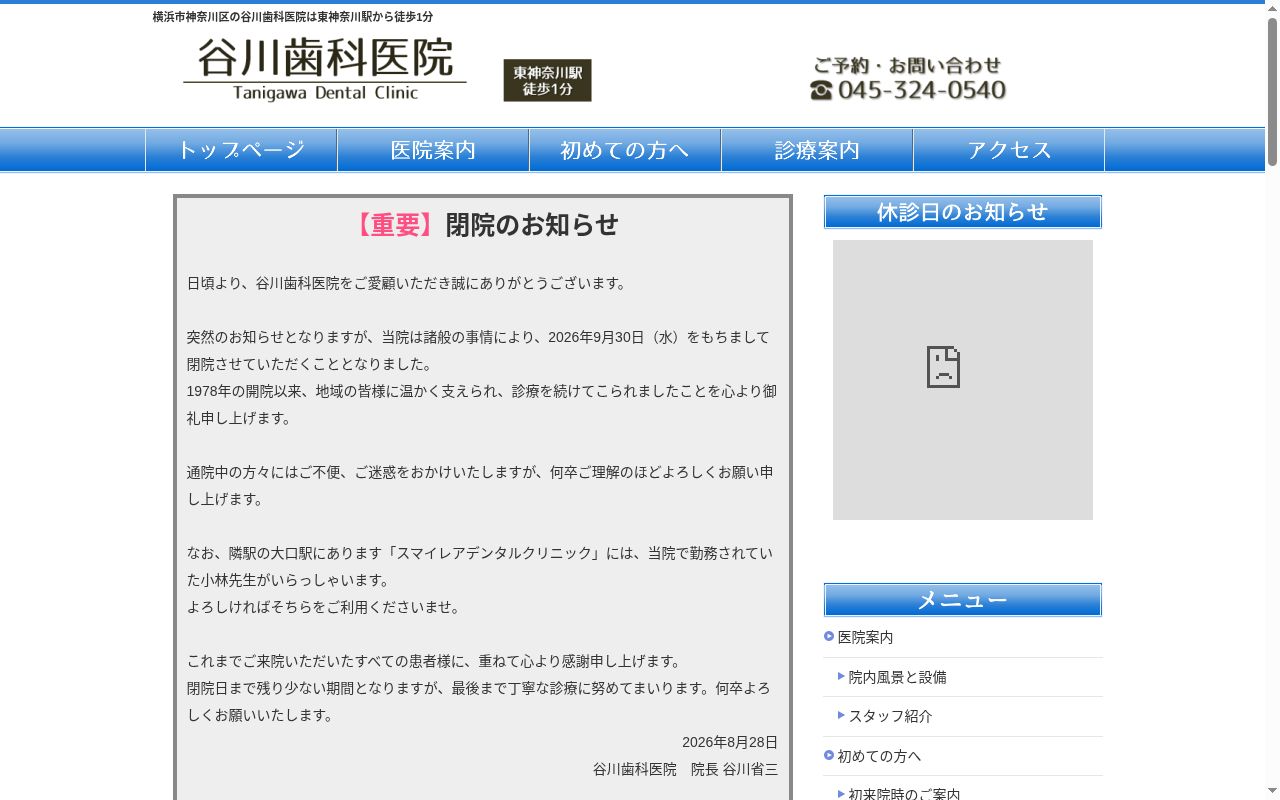This screenshot has width=1280, height=800.
Task: Visit the 初めての方へ sidebar link
Action: click(879, 756)
